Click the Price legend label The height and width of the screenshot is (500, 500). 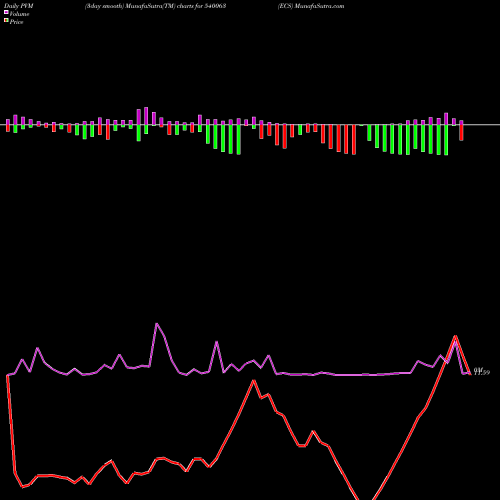tap(16, 22)
